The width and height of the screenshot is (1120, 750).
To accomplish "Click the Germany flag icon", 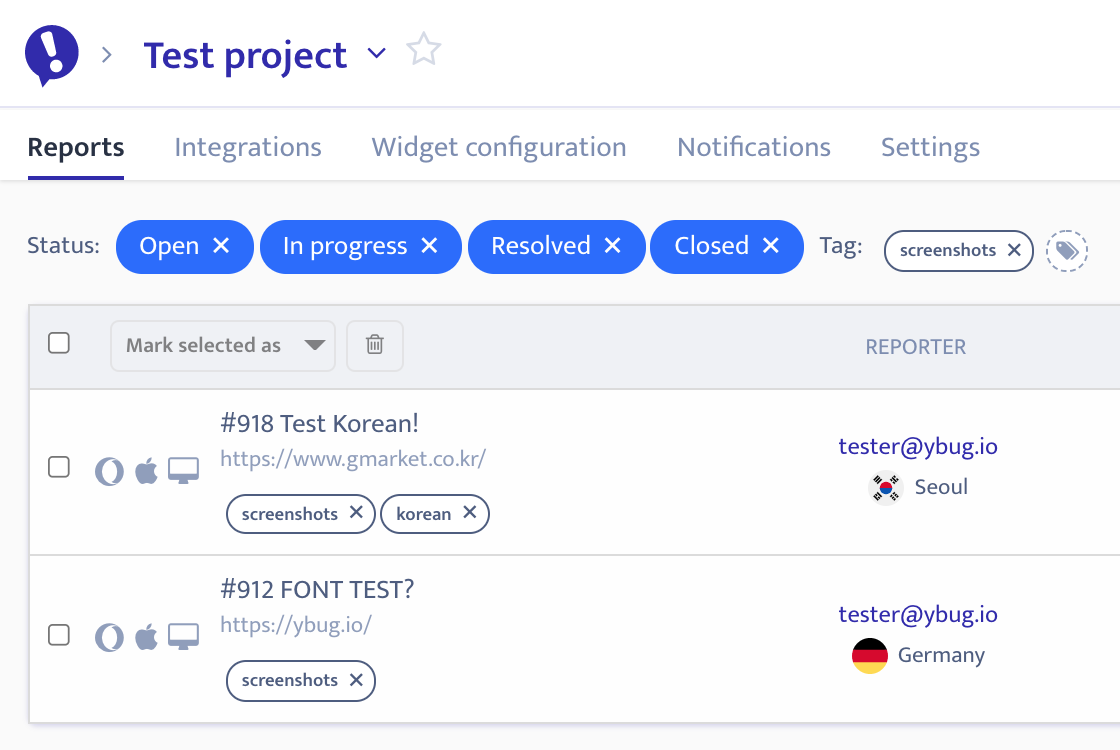I will point(870,656).
